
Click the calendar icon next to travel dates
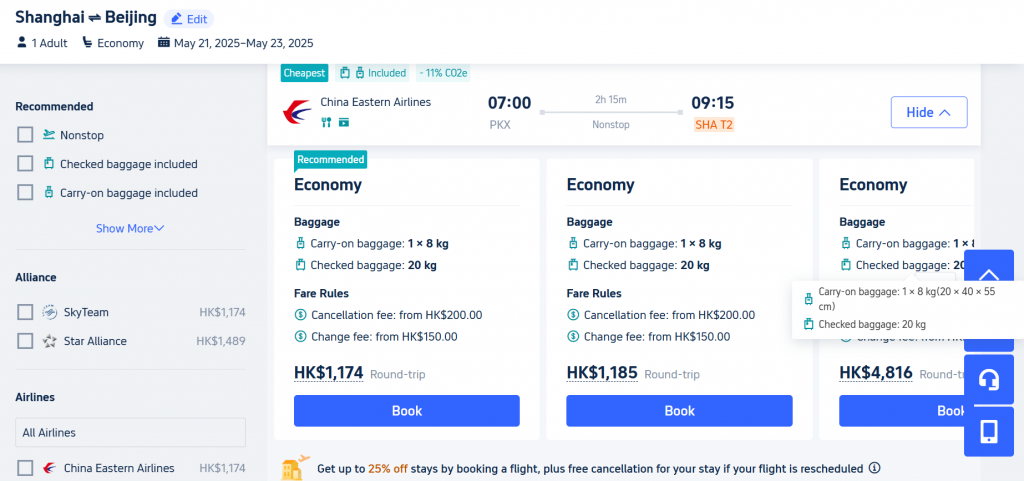163,43
